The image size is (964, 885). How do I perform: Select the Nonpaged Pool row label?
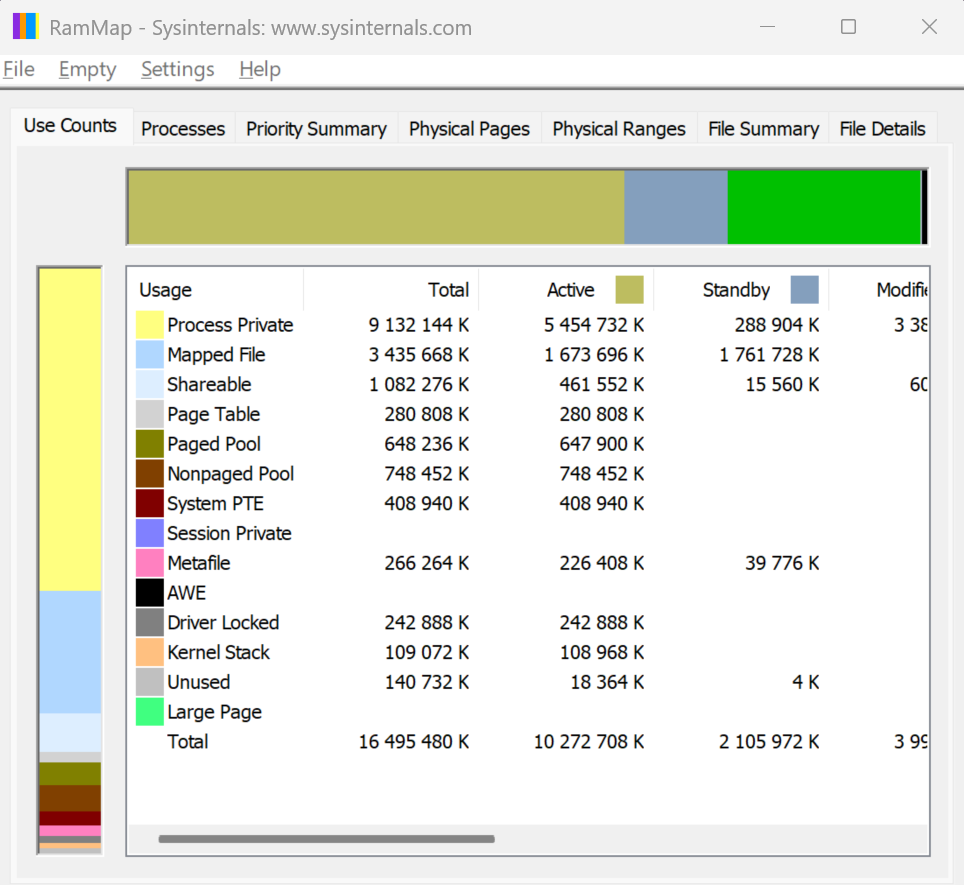coord(231,474)
